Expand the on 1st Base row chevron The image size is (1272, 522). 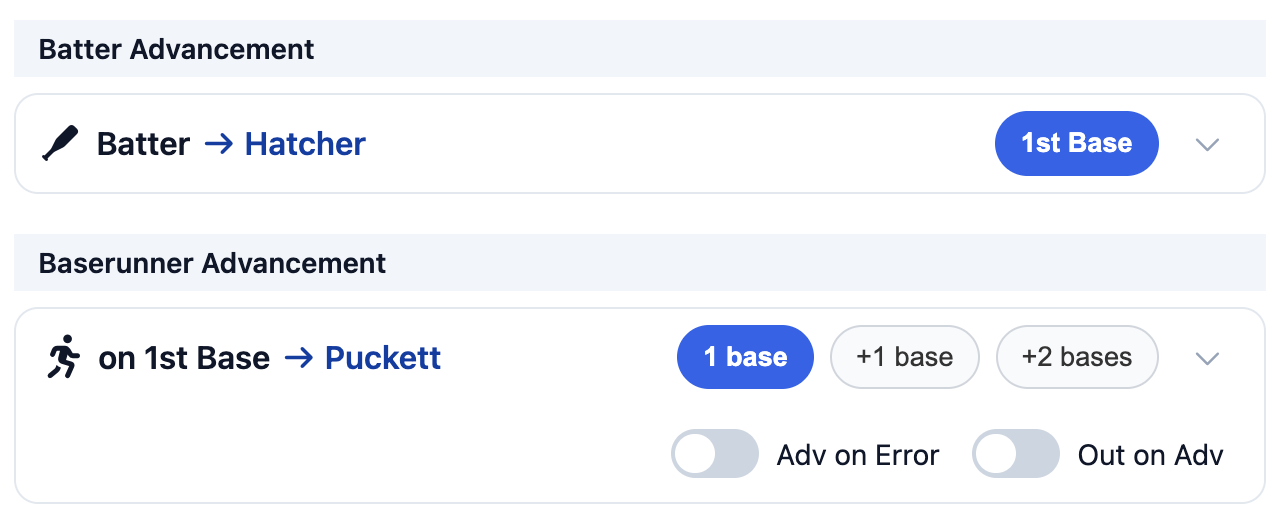[1208, 358]
